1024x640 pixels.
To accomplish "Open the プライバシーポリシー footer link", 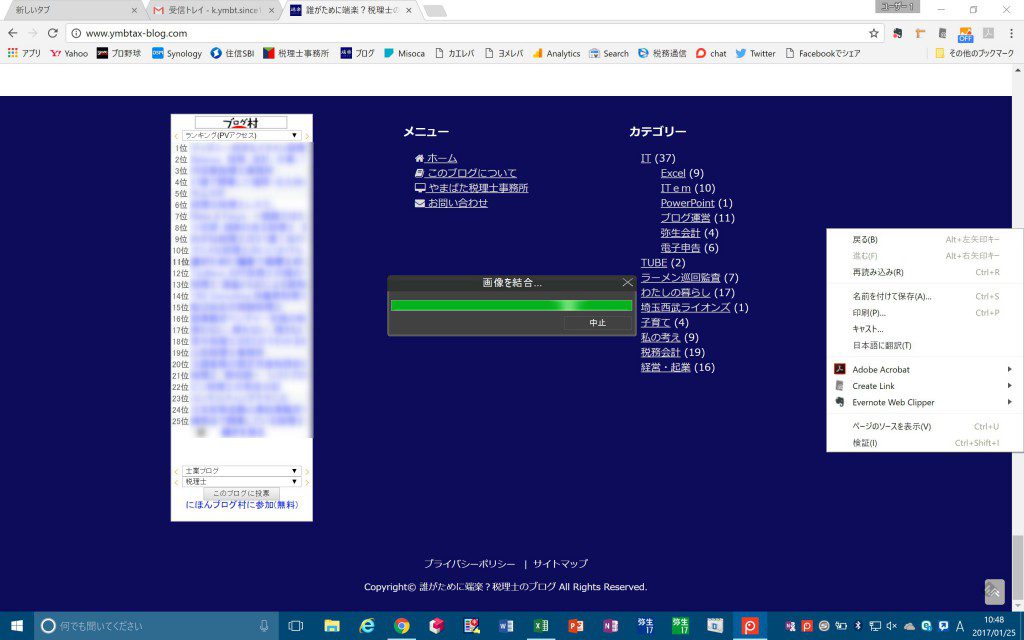I will coord(469,564).
